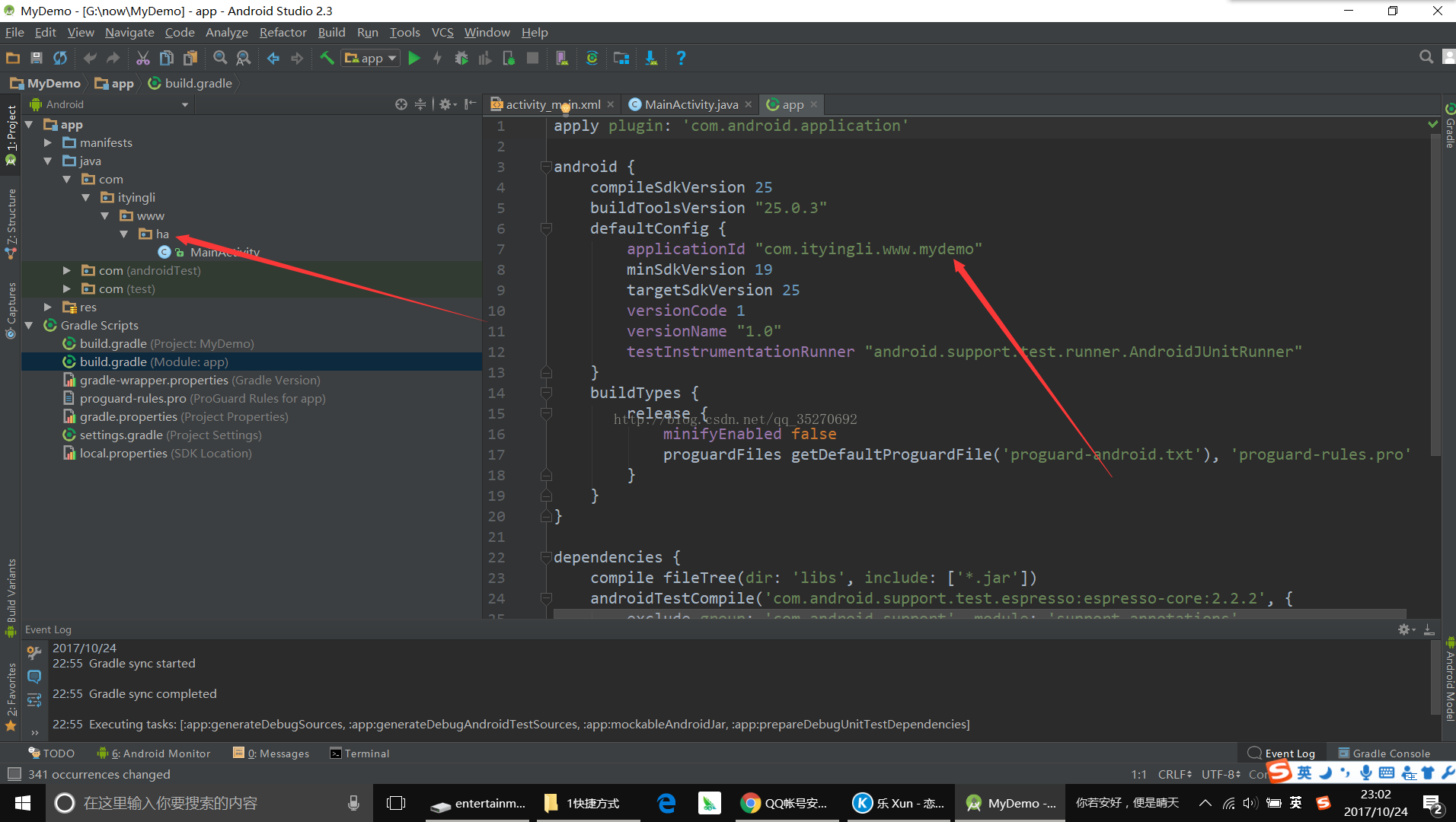1456x822 pixels.
Task: Save all files with floppy disk icon
Action: pos(36,58)
